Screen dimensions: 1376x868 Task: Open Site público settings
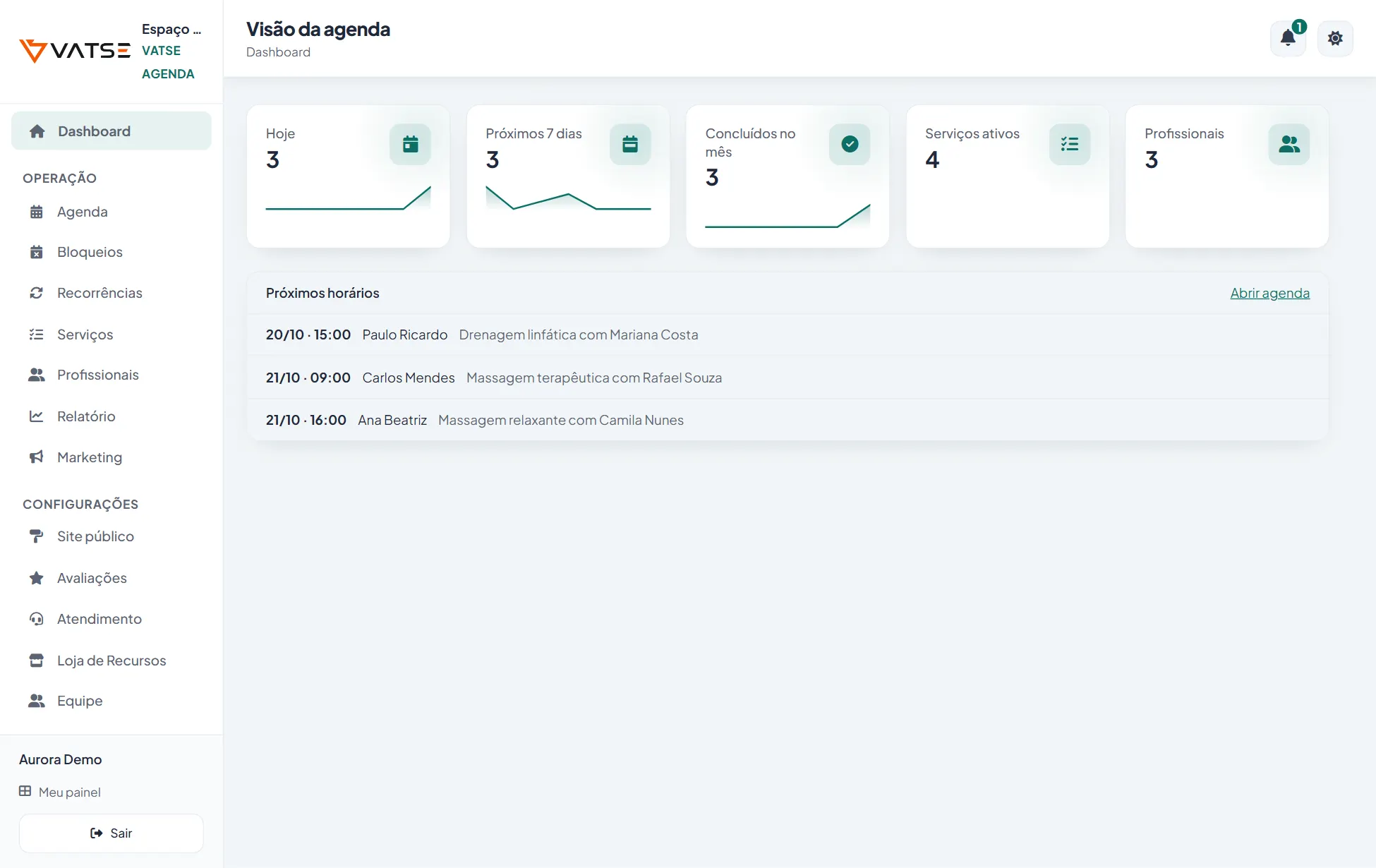point(111,536)
